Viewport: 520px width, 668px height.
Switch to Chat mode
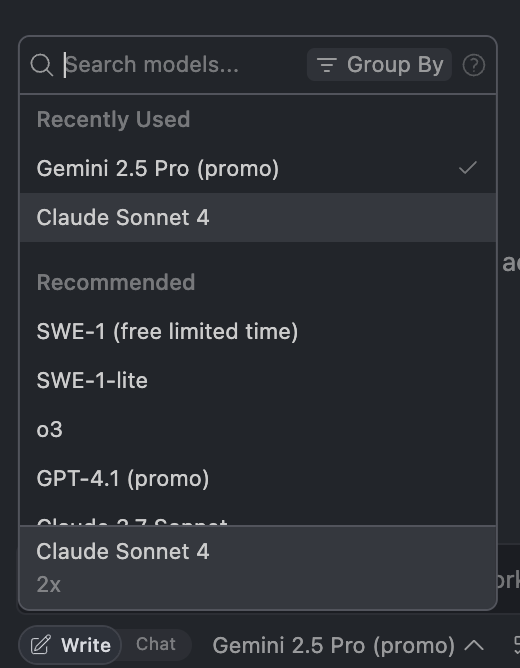[x=155, y=644]
